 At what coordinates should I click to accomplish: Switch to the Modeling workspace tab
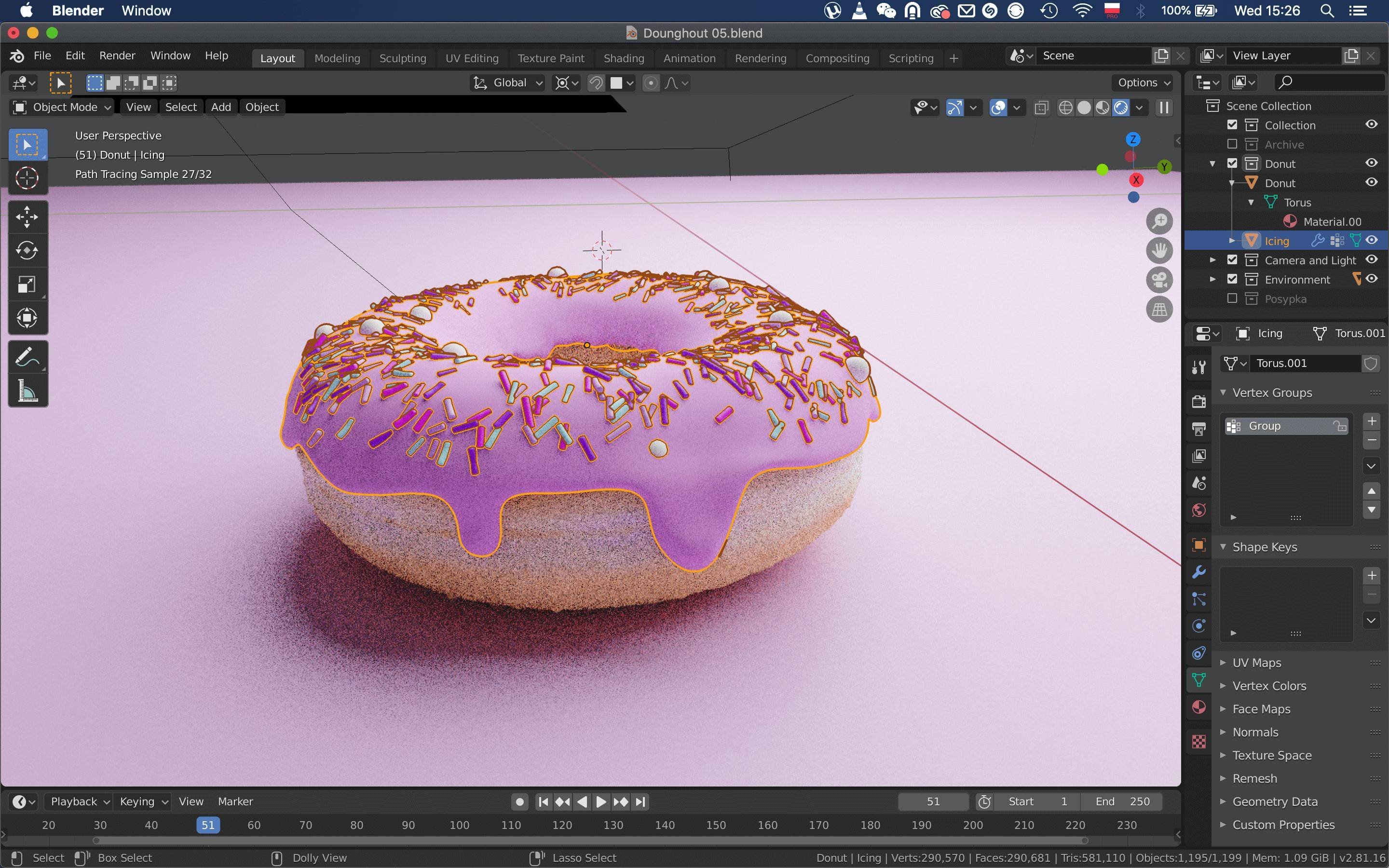pyautogui.click(x=337, y=58)
